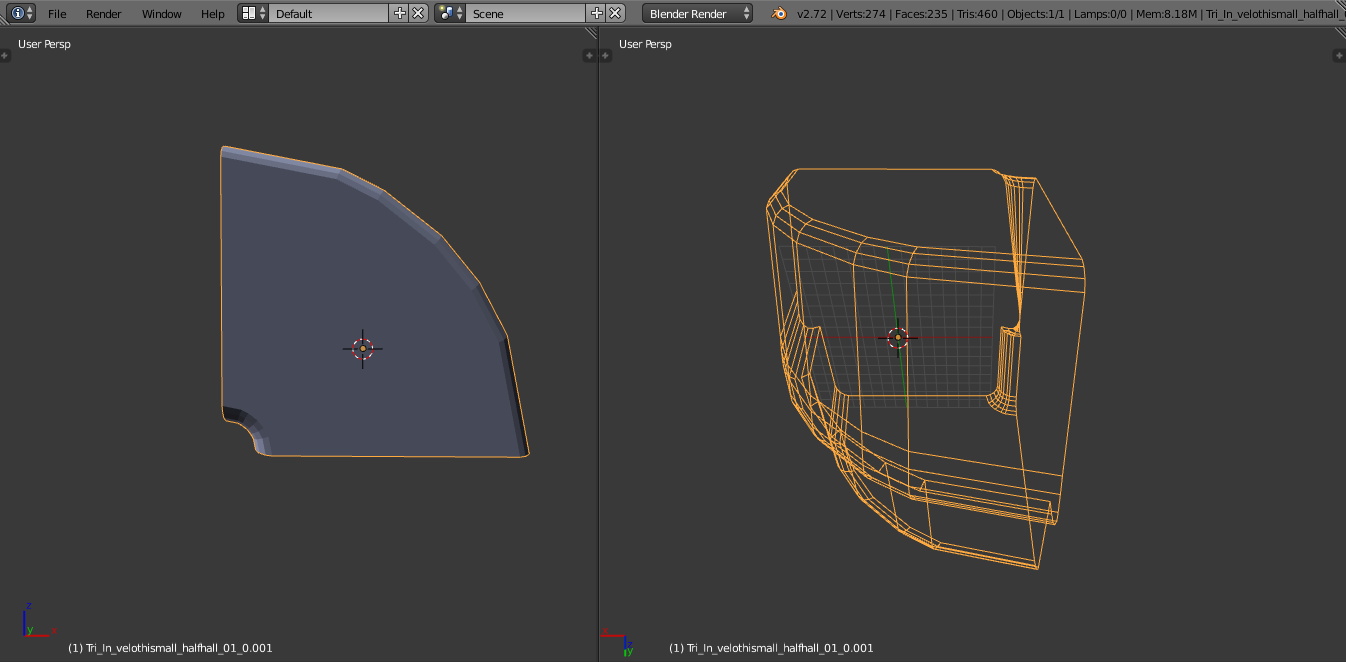
Task: Add a new screen layout with plus
Action: (x=400, y=13)
